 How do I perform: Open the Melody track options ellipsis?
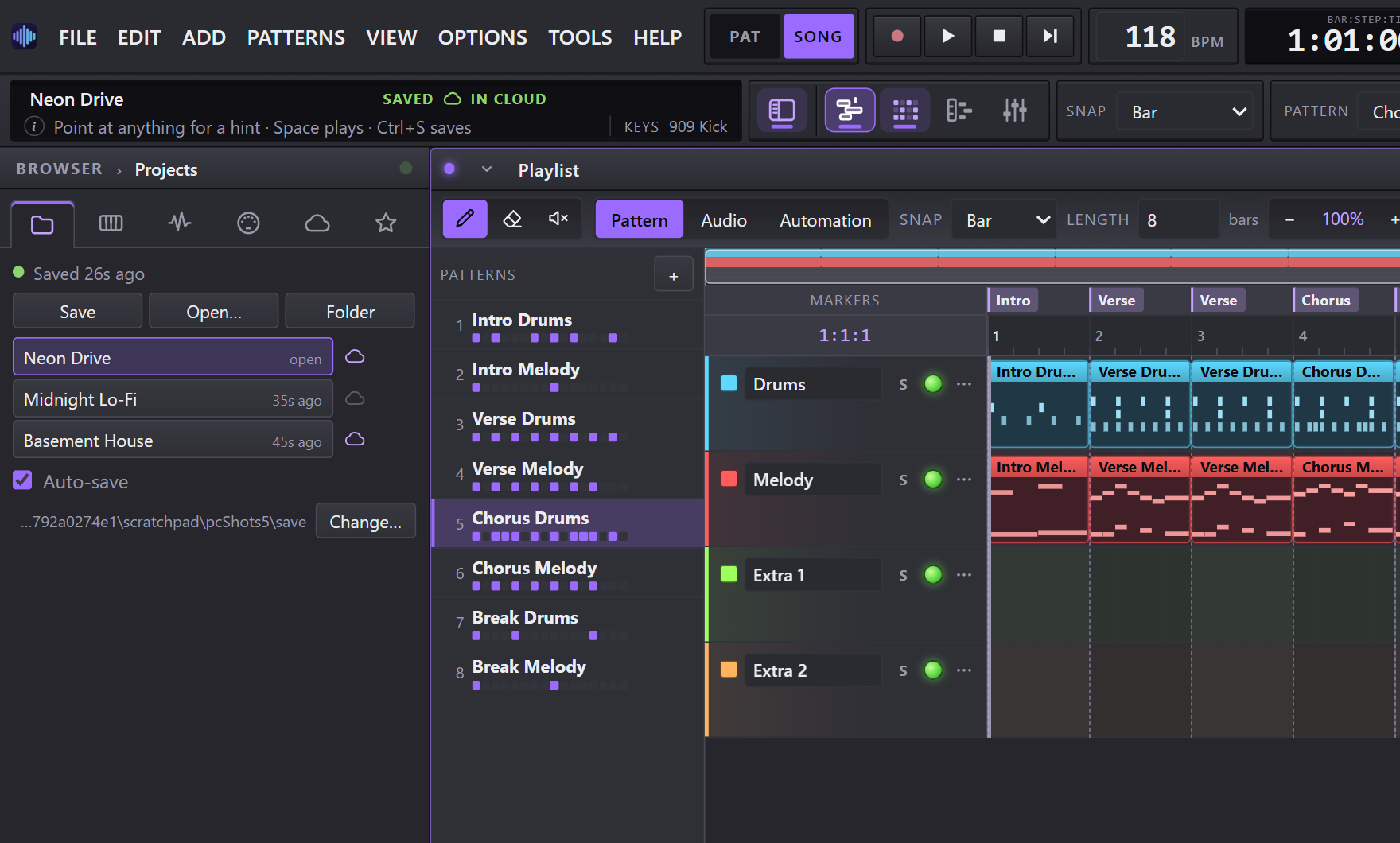click(x=964, y=480)
